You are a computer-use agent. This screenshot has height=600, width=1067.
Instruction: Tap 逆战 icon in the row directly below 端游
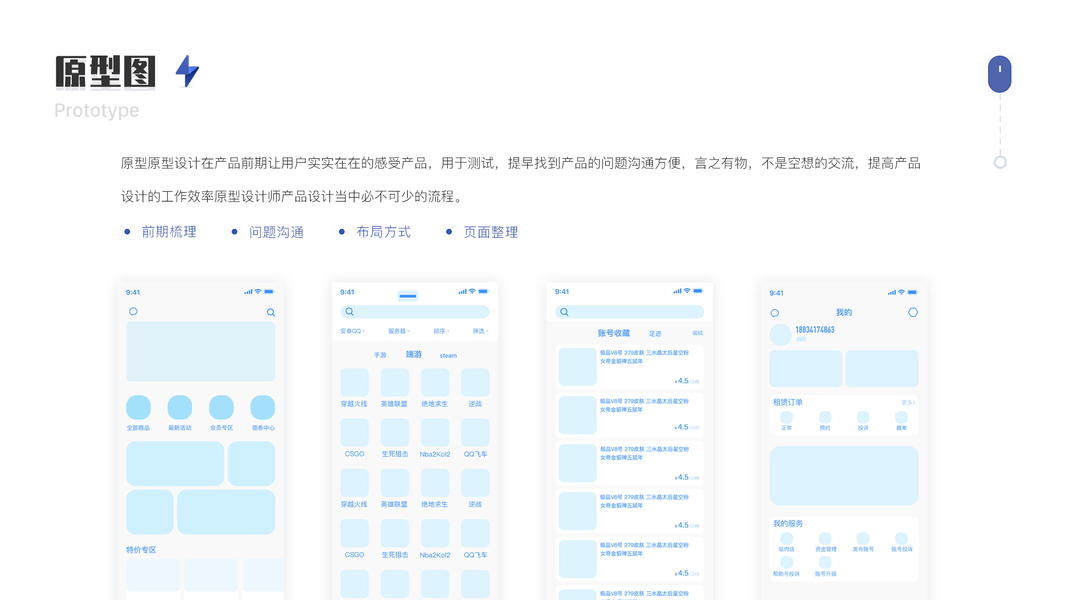[x=475, y=383]
